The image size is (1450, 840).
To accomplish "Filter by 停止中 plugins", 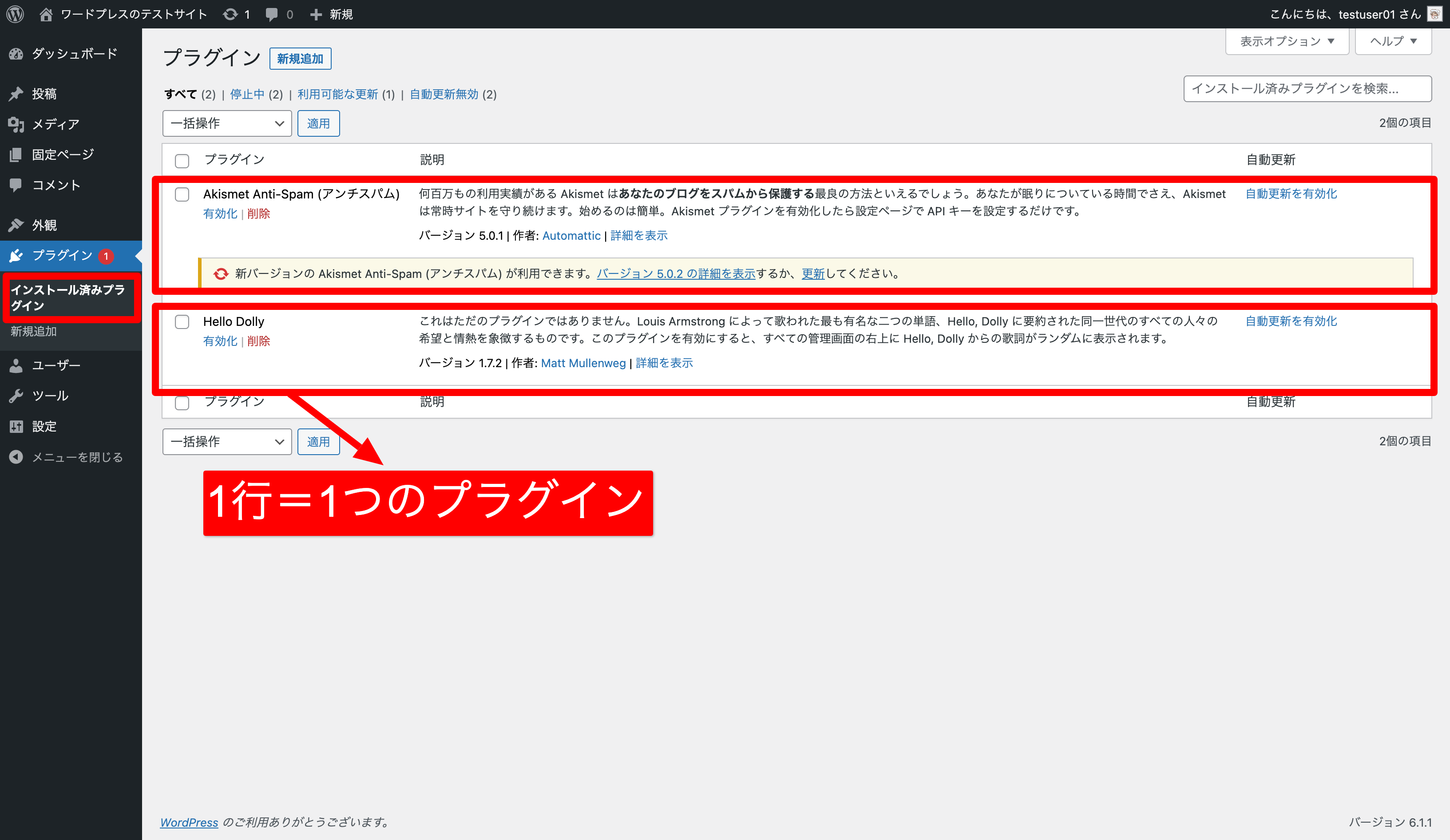I will click(x=247, y=95).
